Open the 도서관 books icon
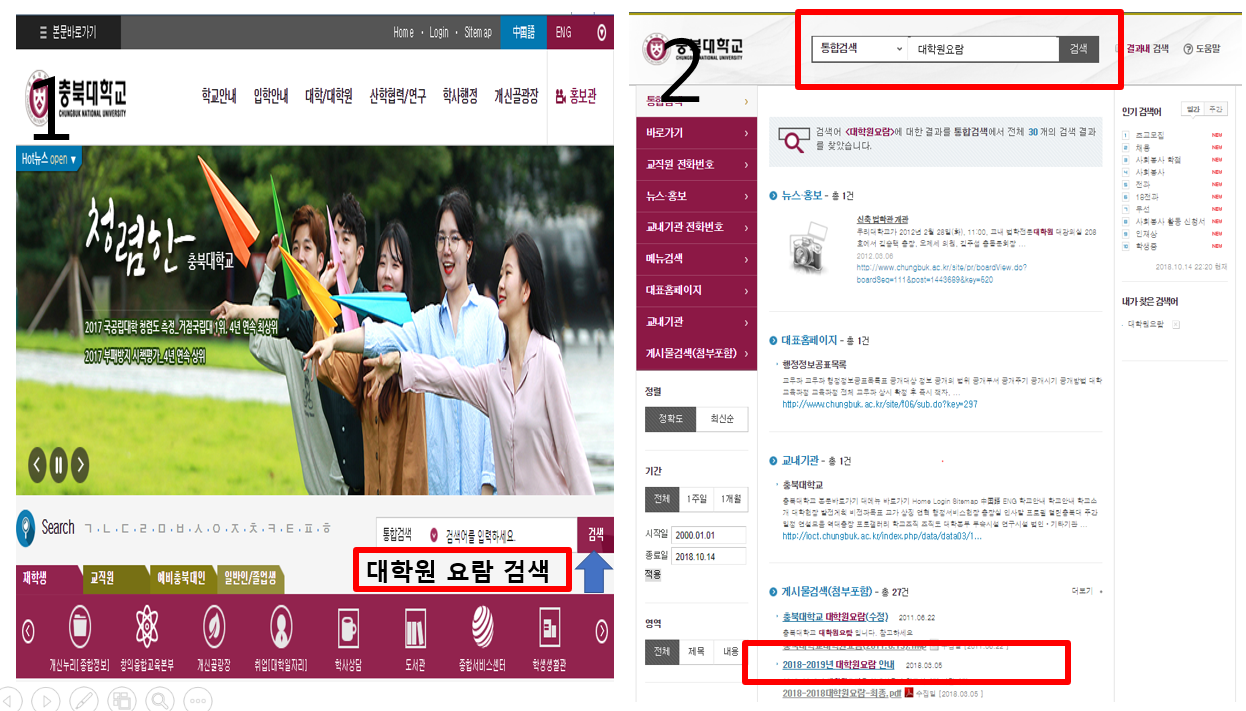 pyautogui.click(x=415, y=629)
